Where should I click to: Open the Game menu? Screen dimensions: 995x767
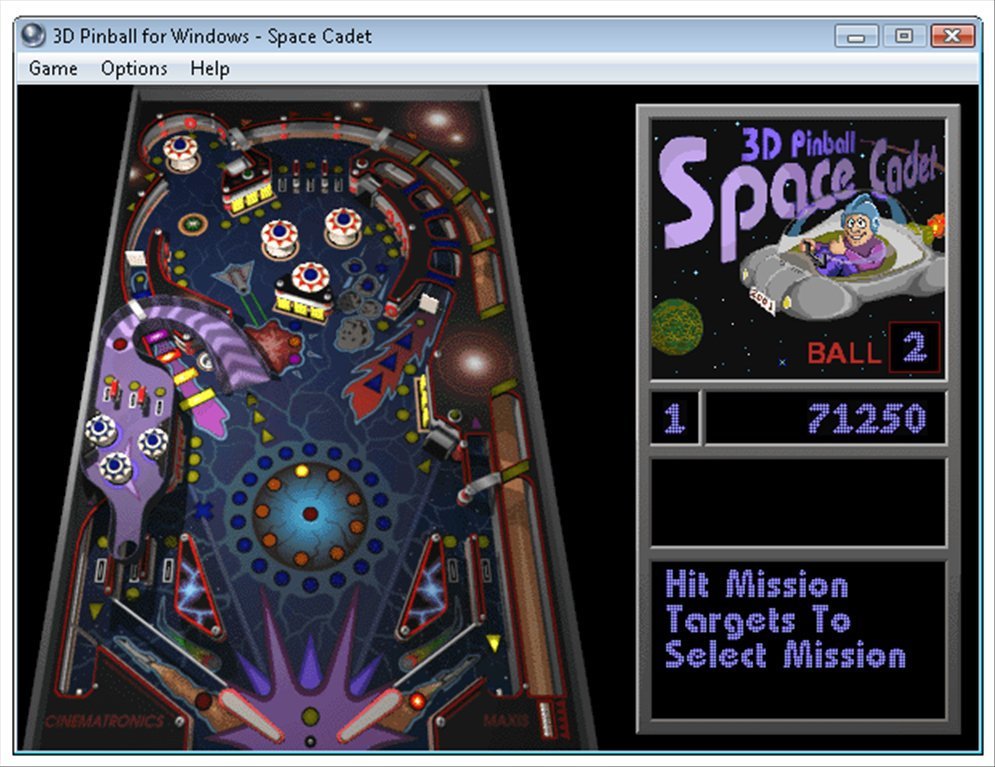tap(53, 69)
